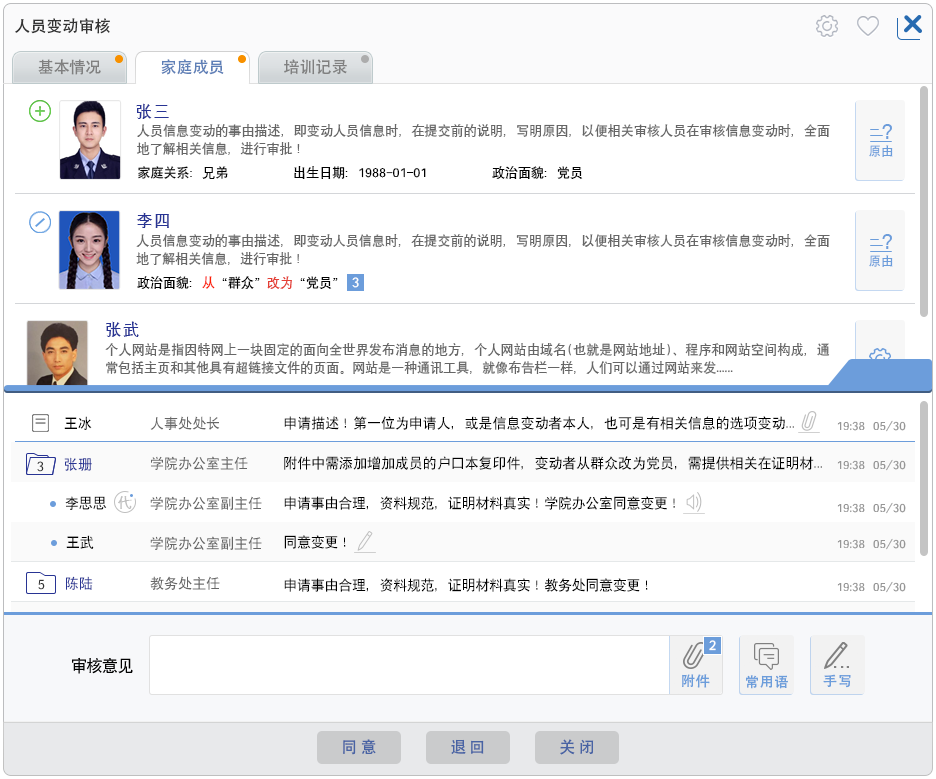Open the paperclip attachment in 王冰's row
The height and width of the screenshot is (779, 936).
coord(809,423)
